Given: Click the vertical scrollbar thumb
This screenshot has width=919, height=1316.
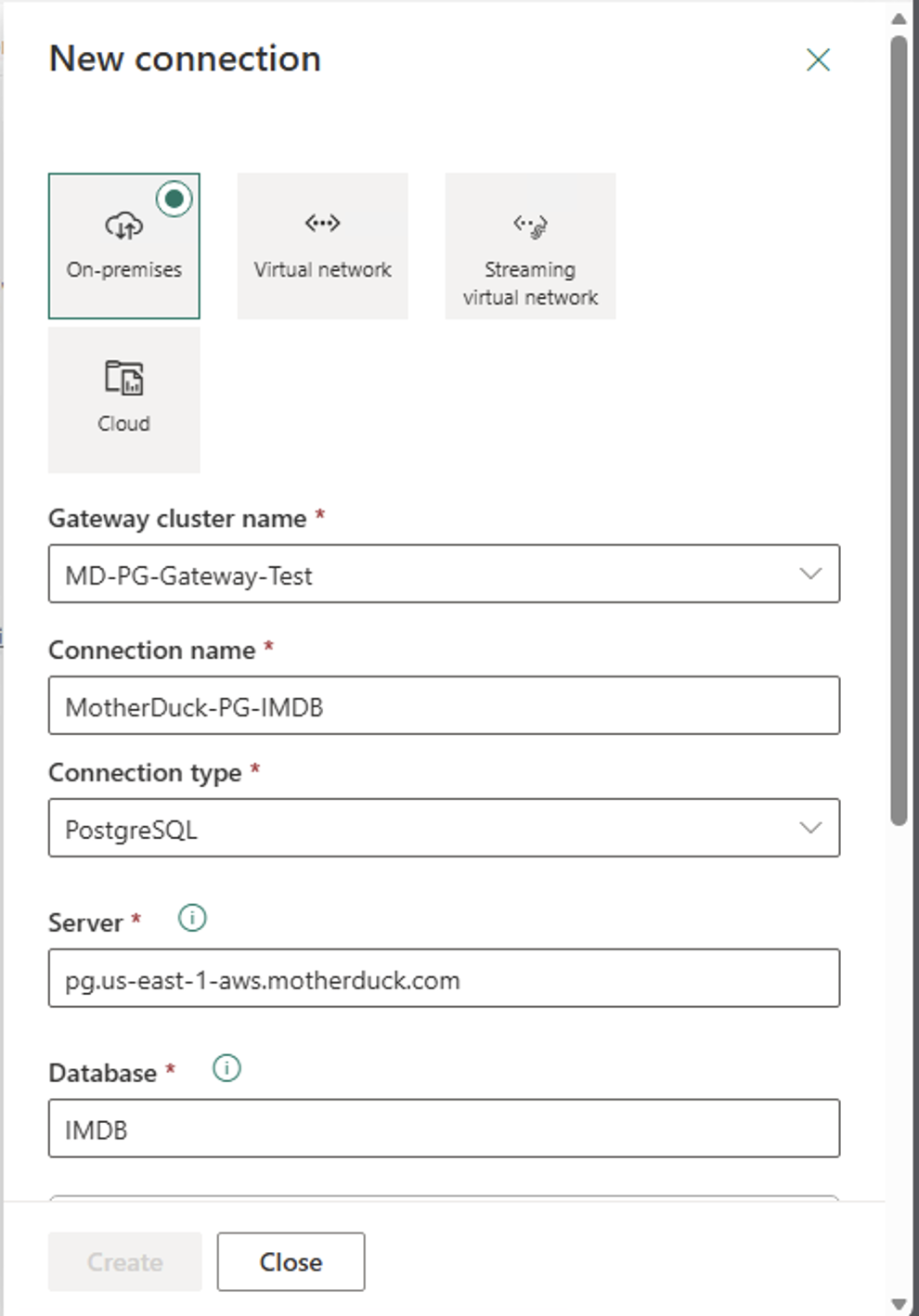Looking at the screenshot, I should point(899,430).
